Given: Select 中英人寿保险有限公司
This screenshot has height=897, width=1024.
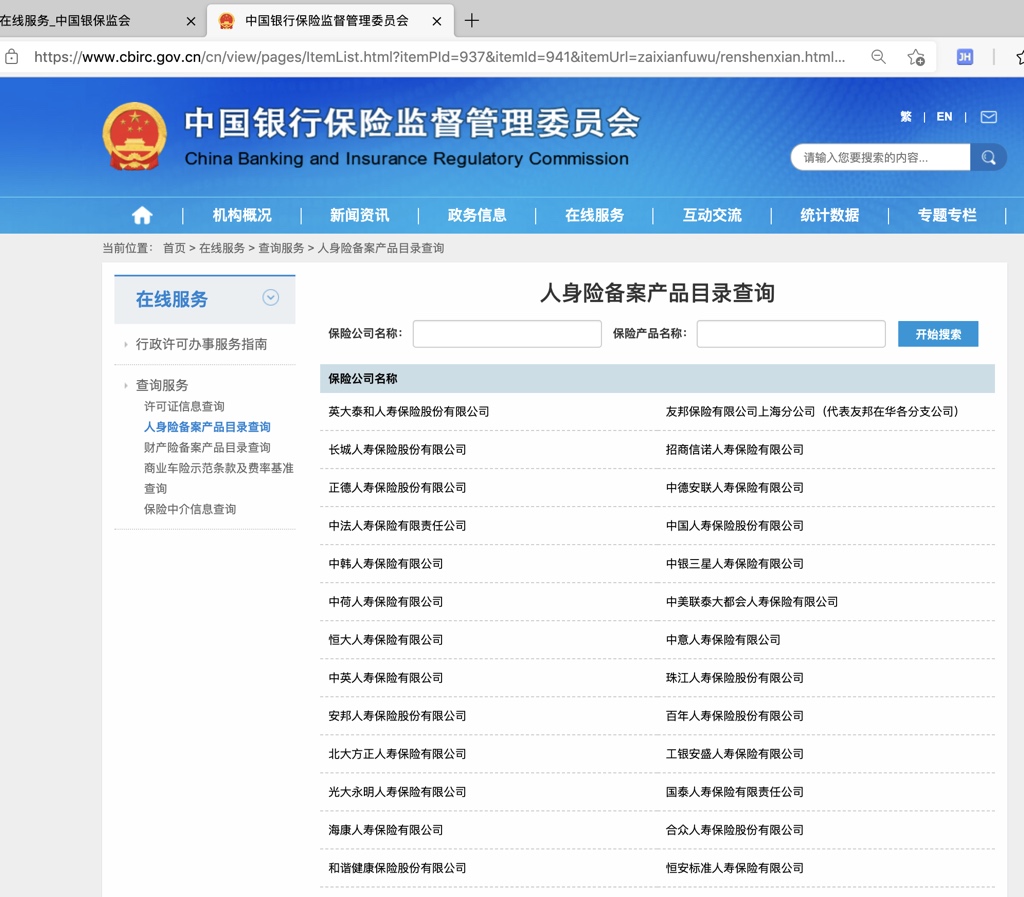Looking at the screenshot, I should 386,678.
